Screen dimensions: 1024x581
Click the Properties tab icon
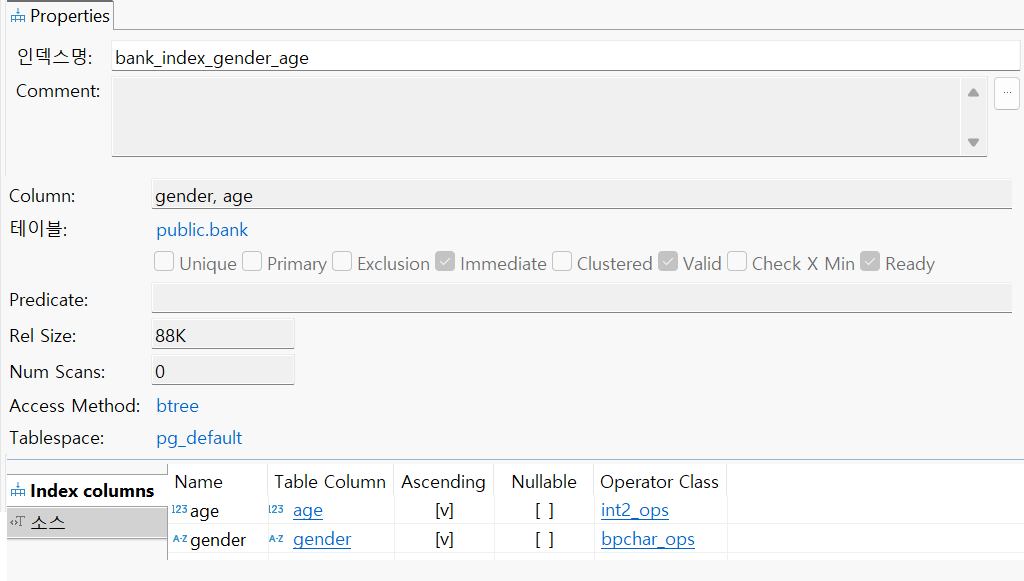tap(18, 16)
